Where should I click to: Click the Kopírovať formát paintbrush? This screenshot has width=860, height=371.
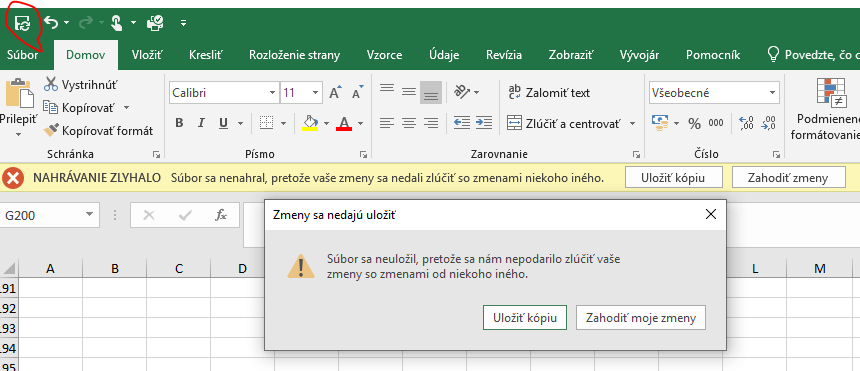(x=51, y=130)
